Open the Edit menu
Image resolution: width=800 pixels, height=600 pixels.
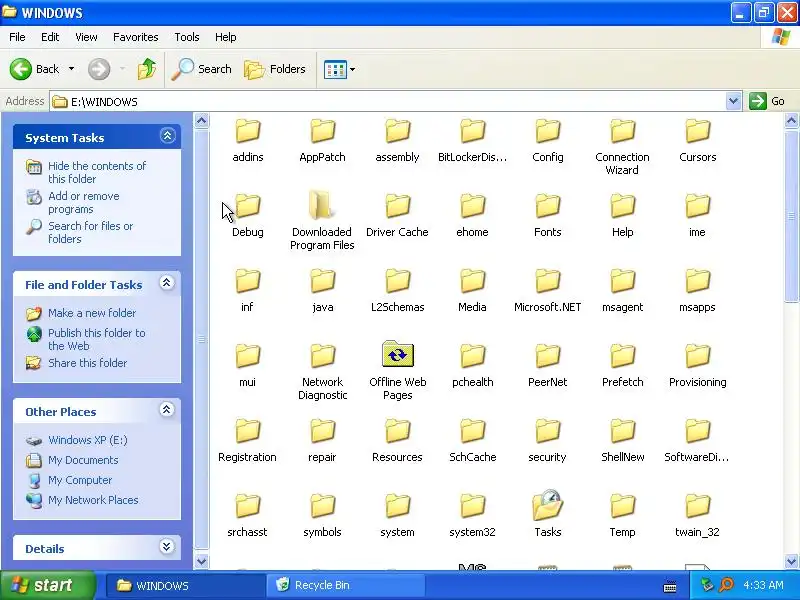(50, 37)
